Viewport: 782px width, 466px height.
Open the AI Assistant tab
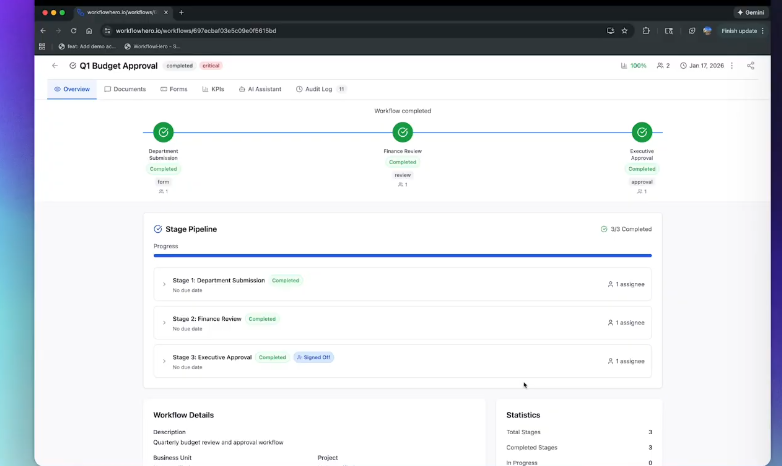pyautogui.click(x=259, y=89)
